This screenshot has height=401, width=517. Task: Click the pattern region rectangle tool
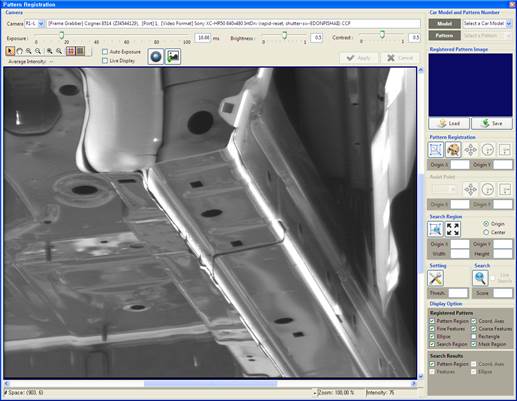(435, 150)
